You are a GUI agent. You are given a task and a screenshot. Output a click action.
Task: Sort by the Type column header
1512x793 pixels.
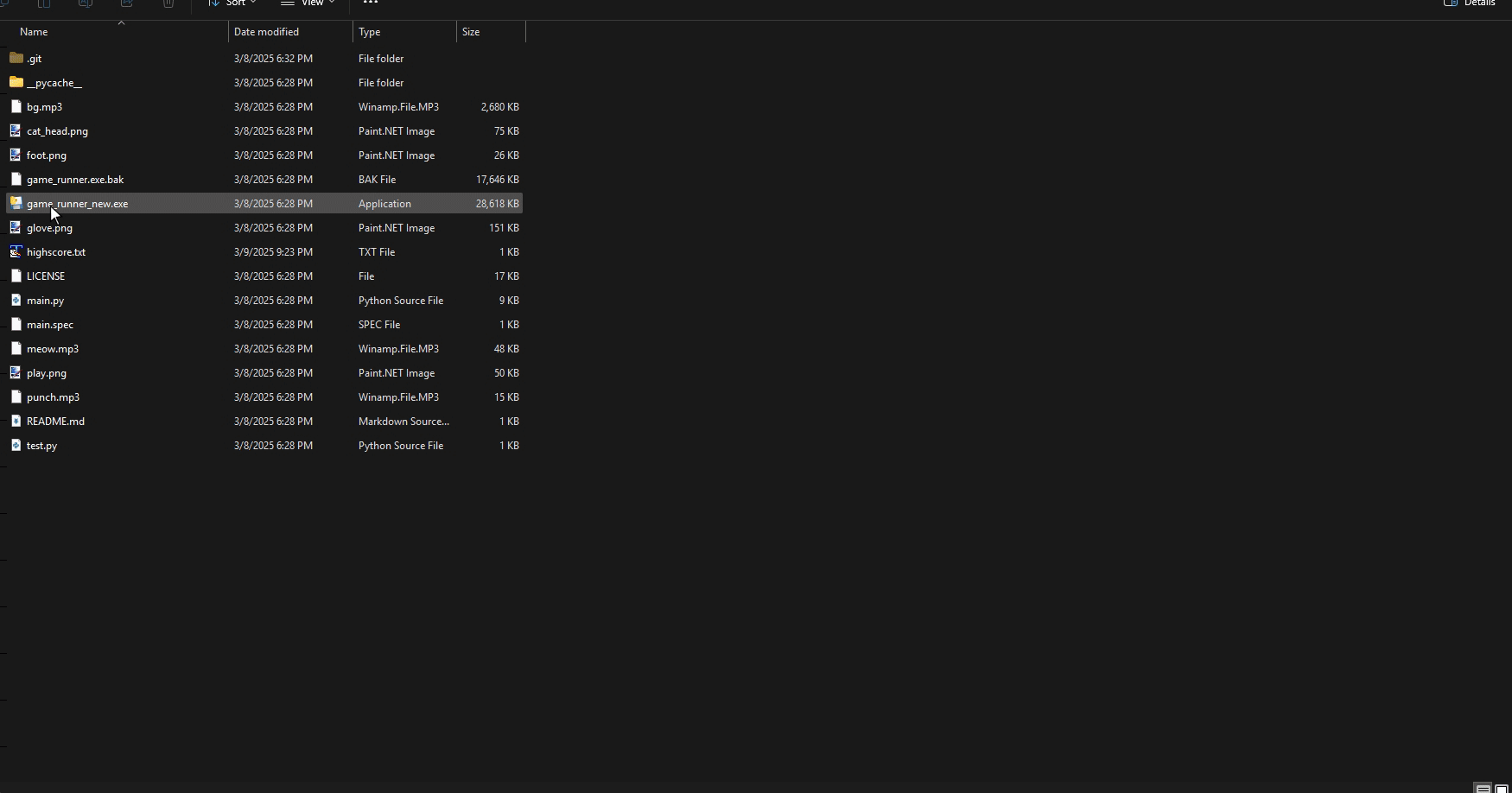370,32
